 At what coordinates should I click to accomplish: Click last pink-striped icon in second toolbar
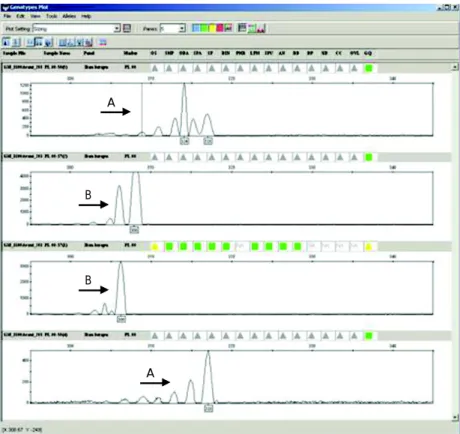coord(103,42)
